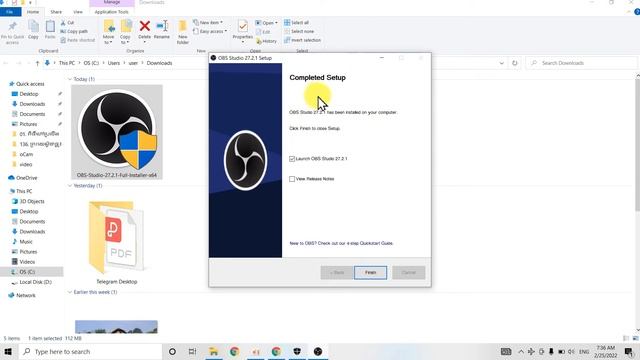This screenshot has height=360, width=640.
Task: Open Videos under This PC
Action: [x=27, y=262]
